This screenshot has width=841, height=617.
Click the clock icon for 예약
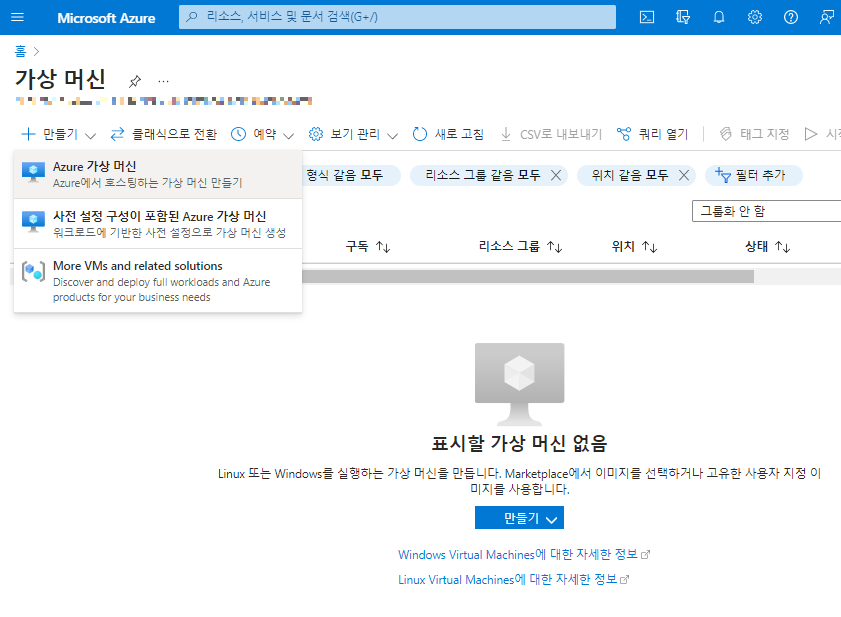click(238, 134)
